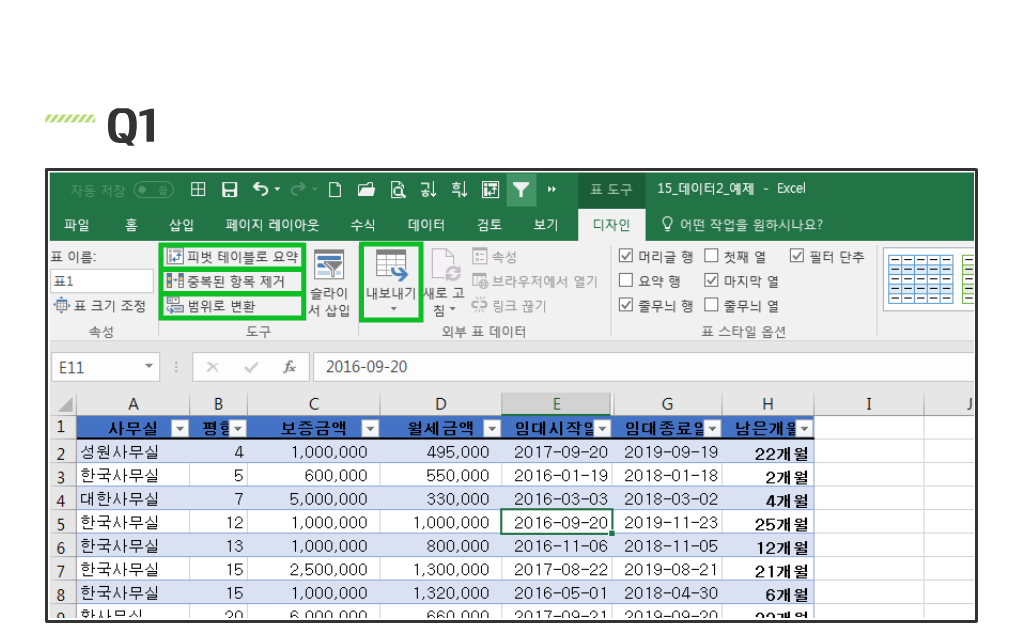Click 피벗 테이블로 요약 button

click(x=232, y=257)
